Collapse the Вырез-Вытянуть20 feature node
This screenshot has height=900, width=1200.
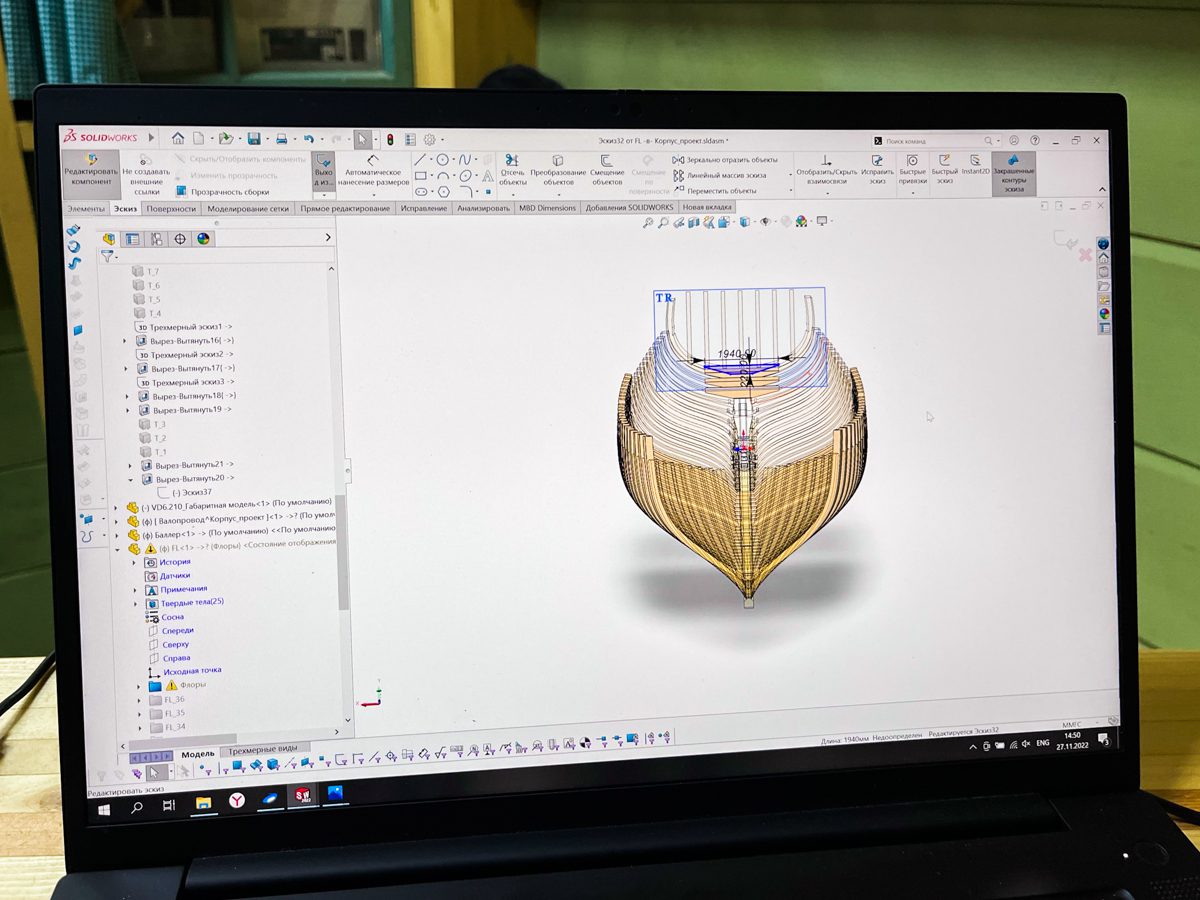pos(131,479)
